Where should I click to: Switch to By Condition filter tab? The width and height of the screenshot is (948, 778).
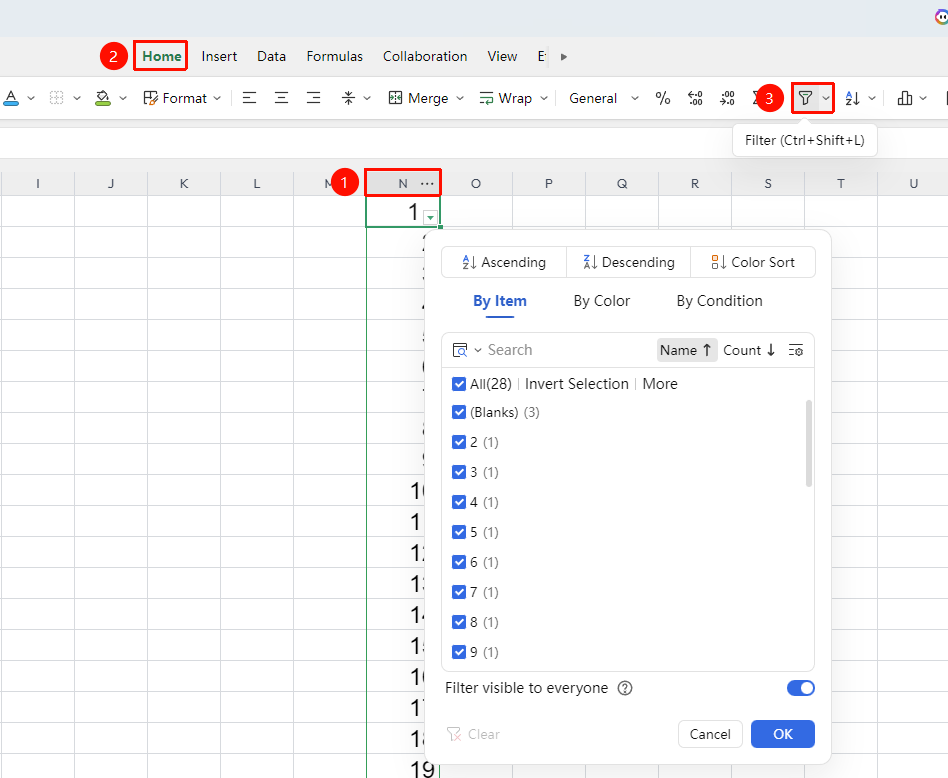[x=719, y=301]
